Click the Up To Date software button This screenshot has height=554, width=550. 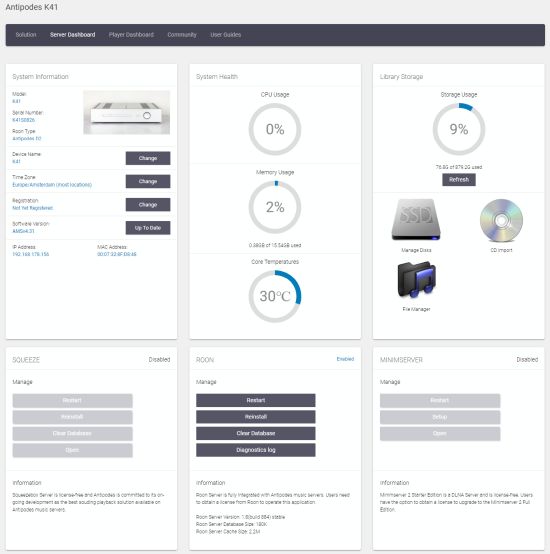click(x=148, y=228)
